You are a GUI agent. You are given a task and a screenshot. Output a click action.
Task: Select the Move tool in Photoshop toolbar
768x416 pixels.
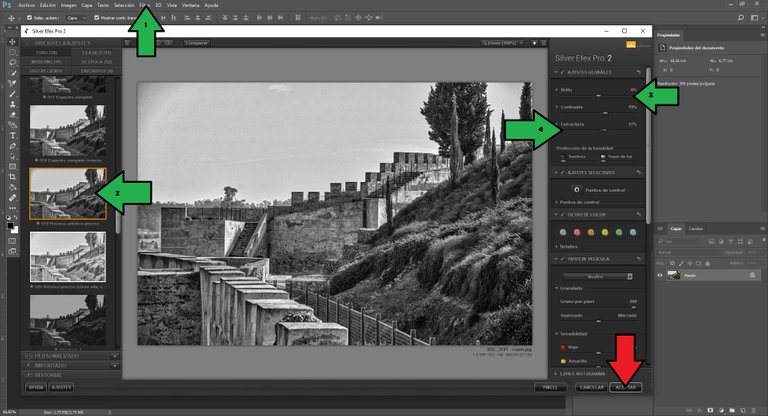click(12, 42)
